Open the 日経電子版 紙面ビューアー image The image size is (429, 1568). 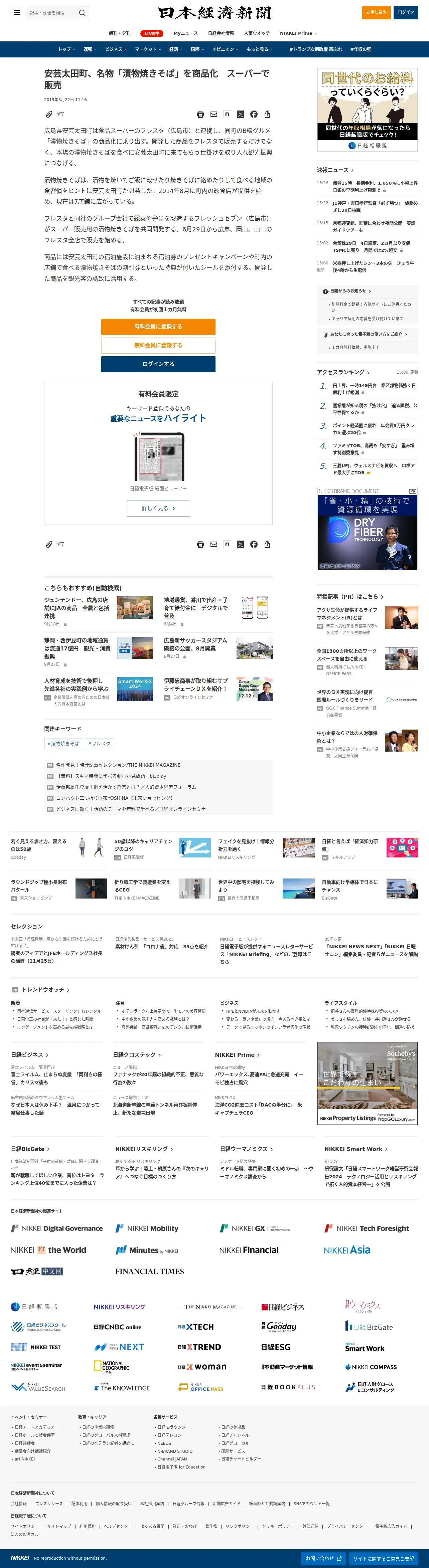pyautogui.click(x=158, y=456)
